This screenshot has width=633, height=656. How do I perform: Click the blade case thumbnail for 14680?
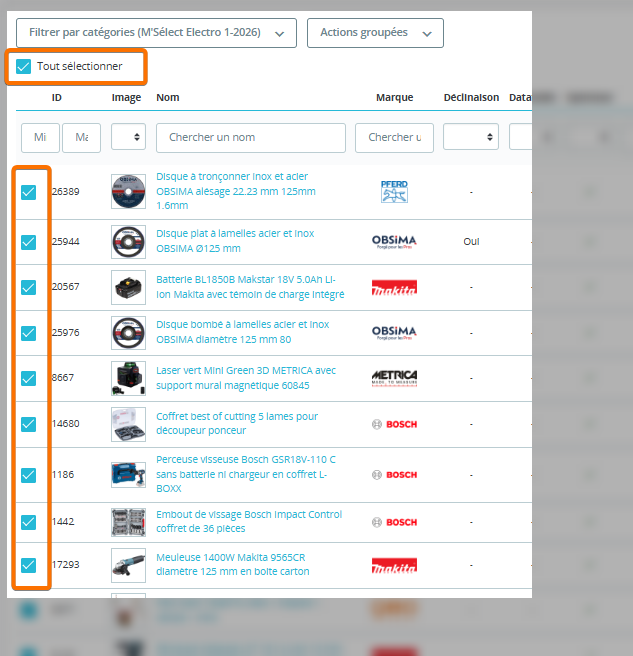pyautogui.click(x=128, y=424)
